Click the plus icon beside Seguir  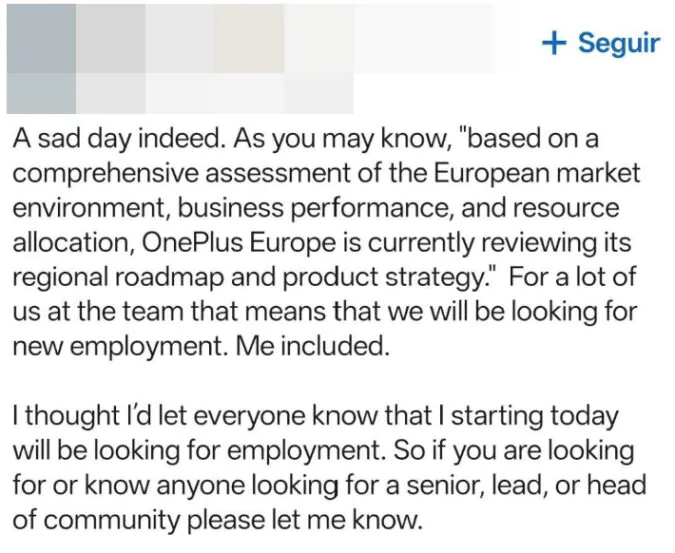click(x=553, y=43)
